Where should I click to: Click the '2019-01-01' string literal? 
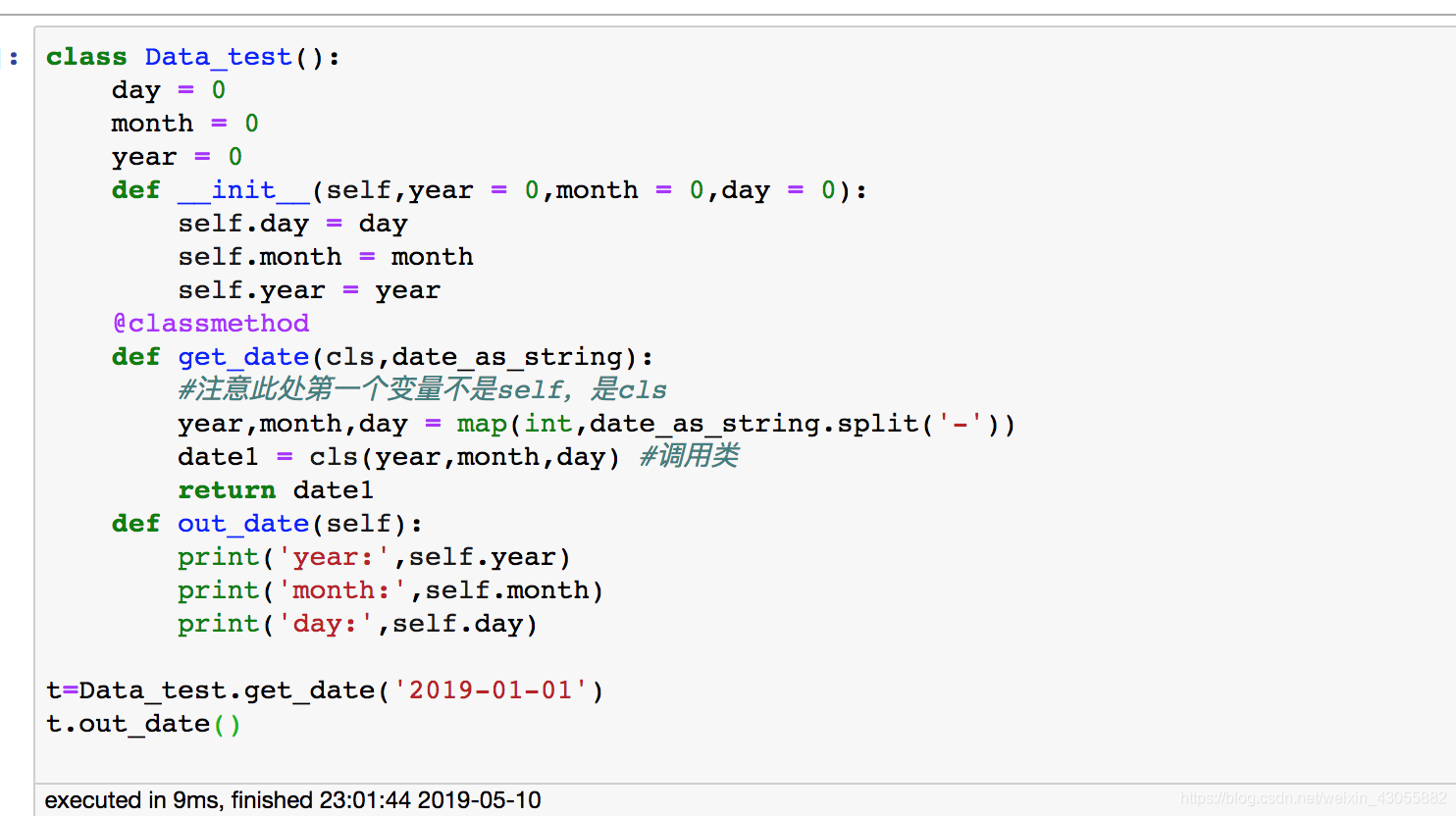[491, 690]
